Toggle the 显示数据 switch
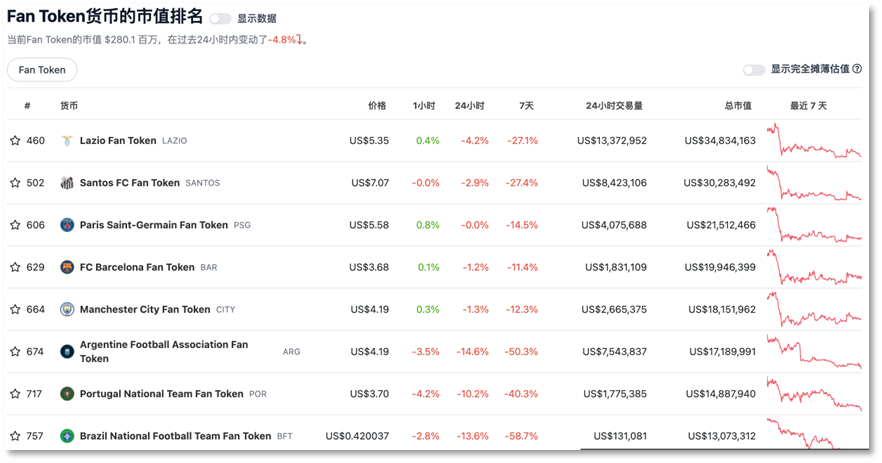 (220, 19)
